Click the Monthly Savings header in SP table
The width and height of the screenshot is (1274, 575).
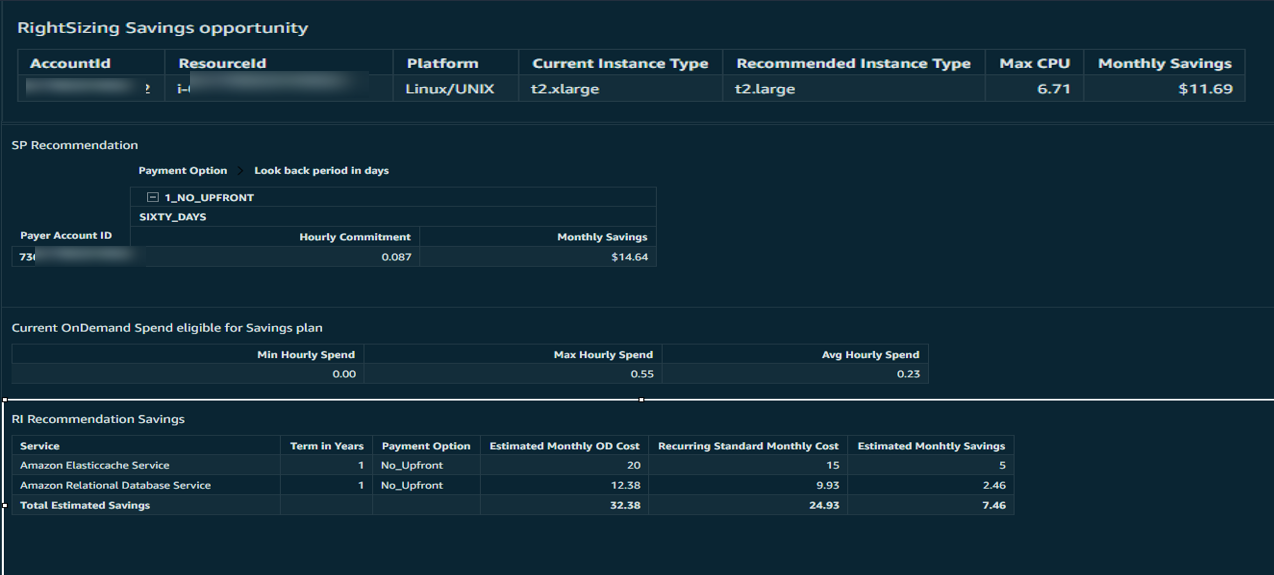602,237
